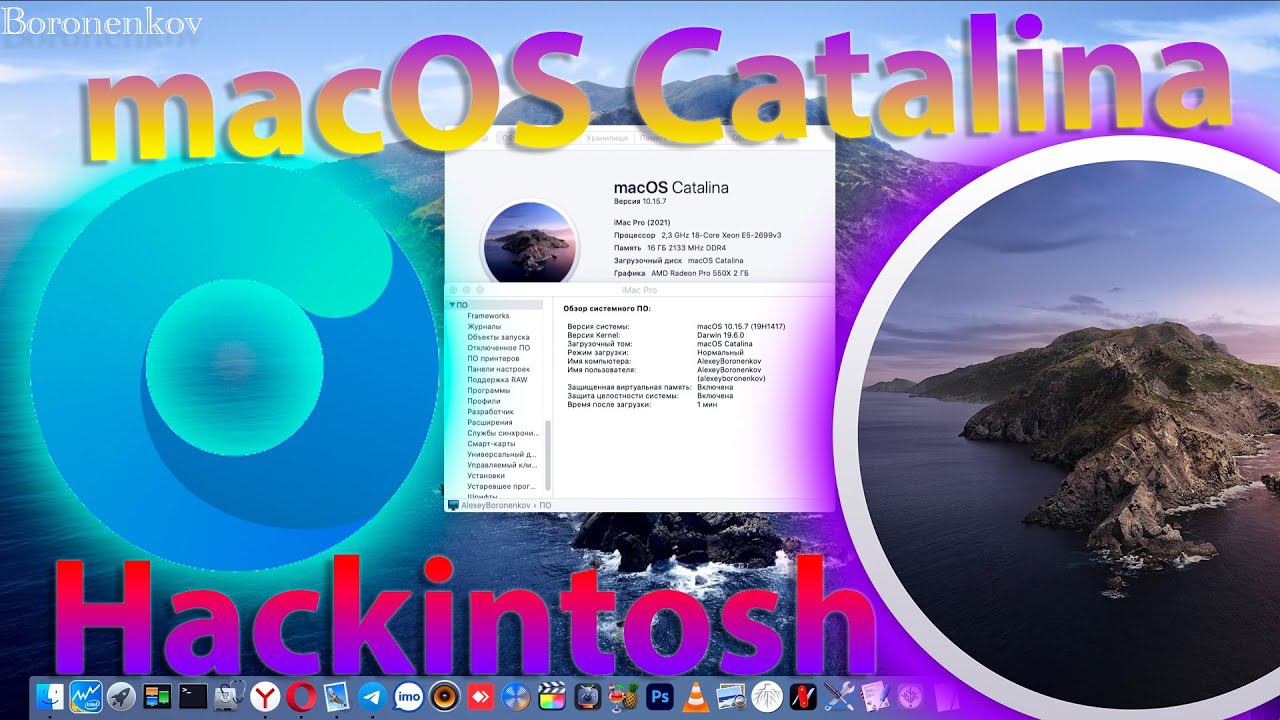Click the "macOS 10.15.7 (19H1417)" value
1280x720 pixels.
click(x=741, y=327)
